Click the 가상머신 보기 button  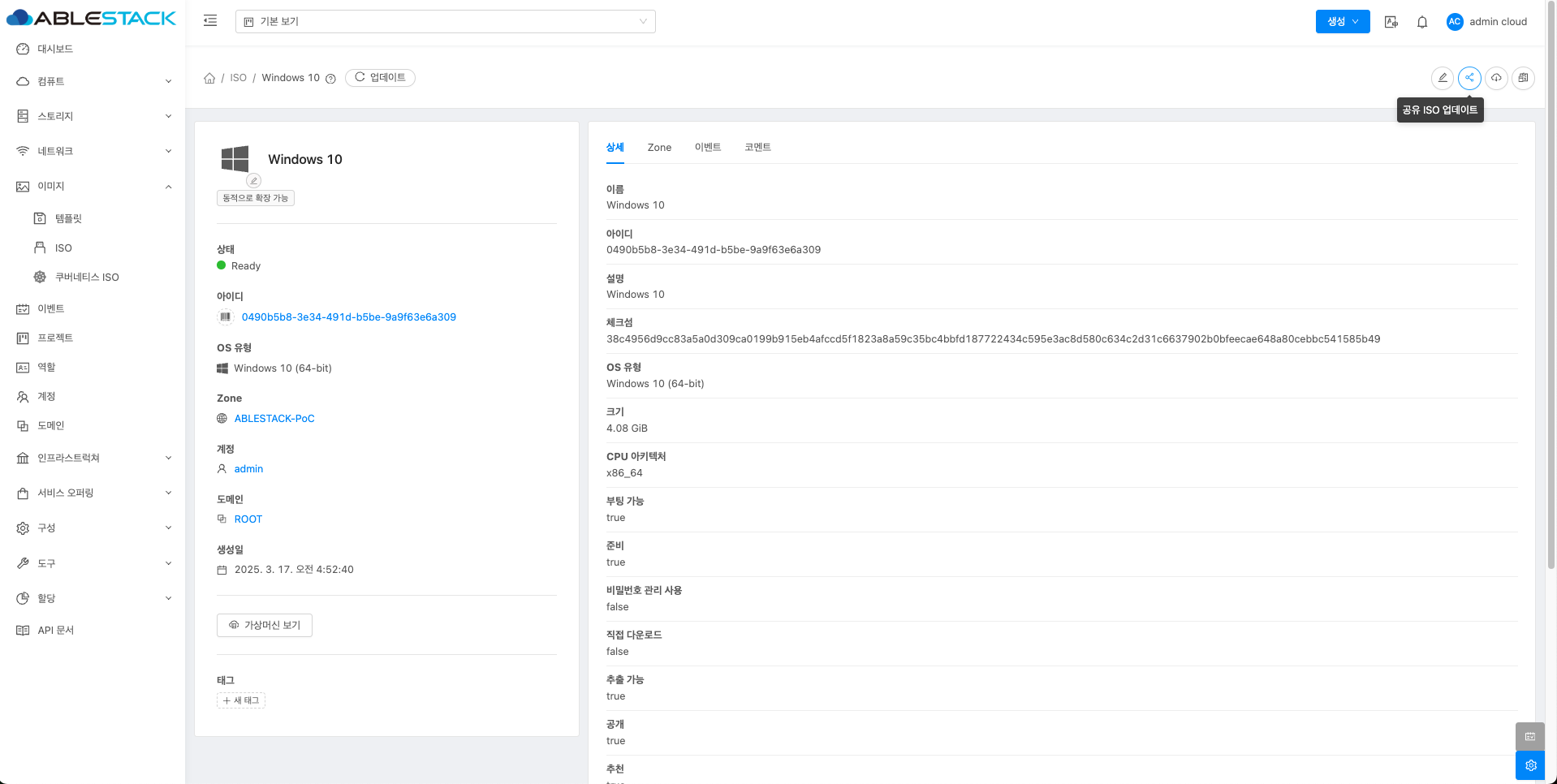coord(265,625)
